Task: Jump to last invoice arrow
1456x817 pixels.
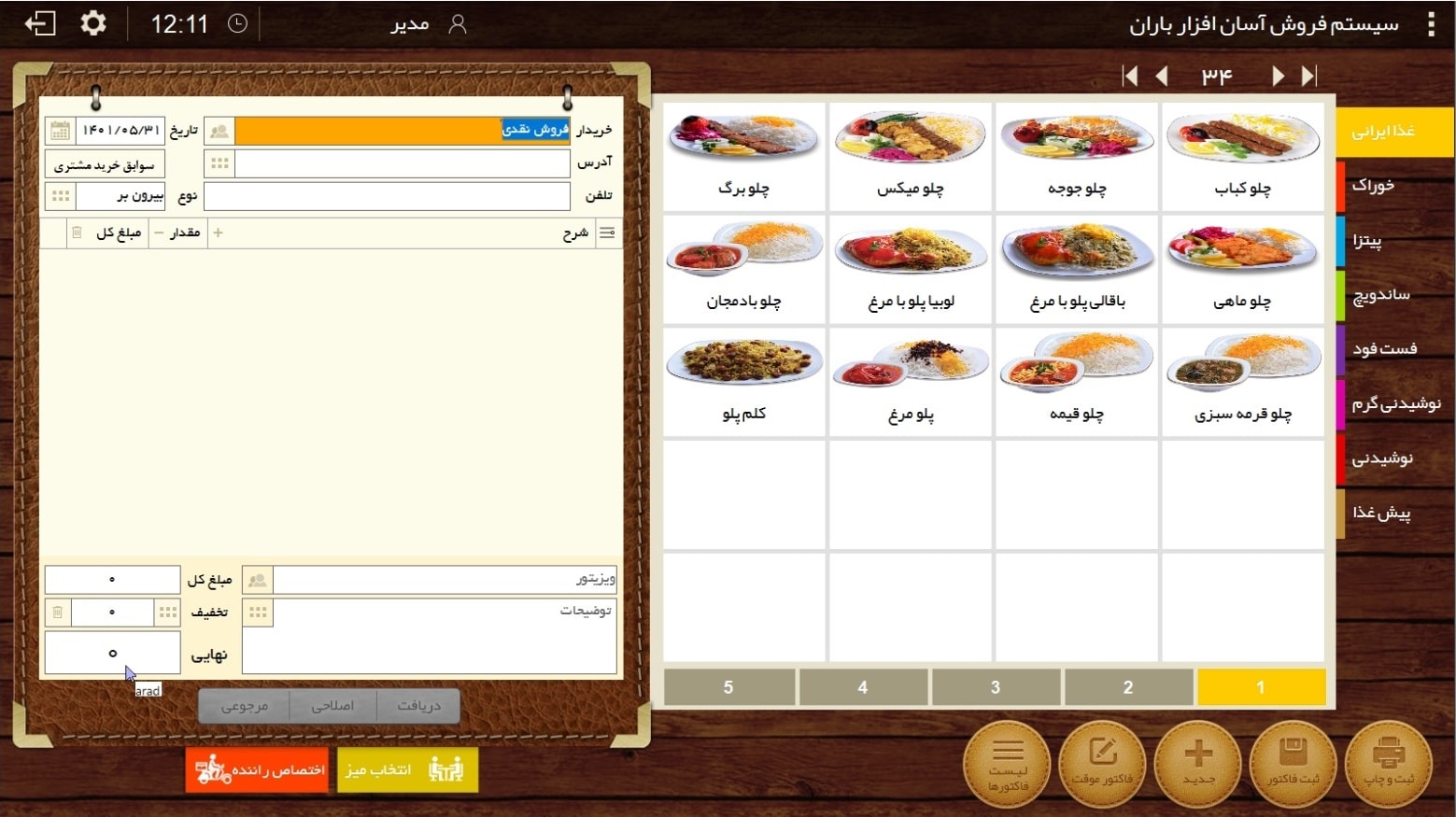Action: (x=1309, y=76)
